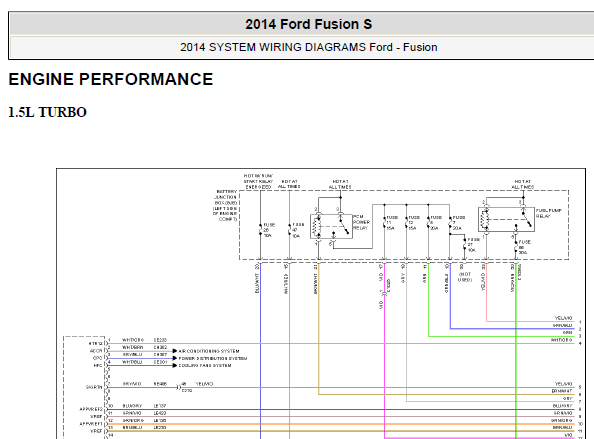Click the Fuse 88 30A label below fuel pump relay
Screen dimensions: 594x439
click(524, 247)
